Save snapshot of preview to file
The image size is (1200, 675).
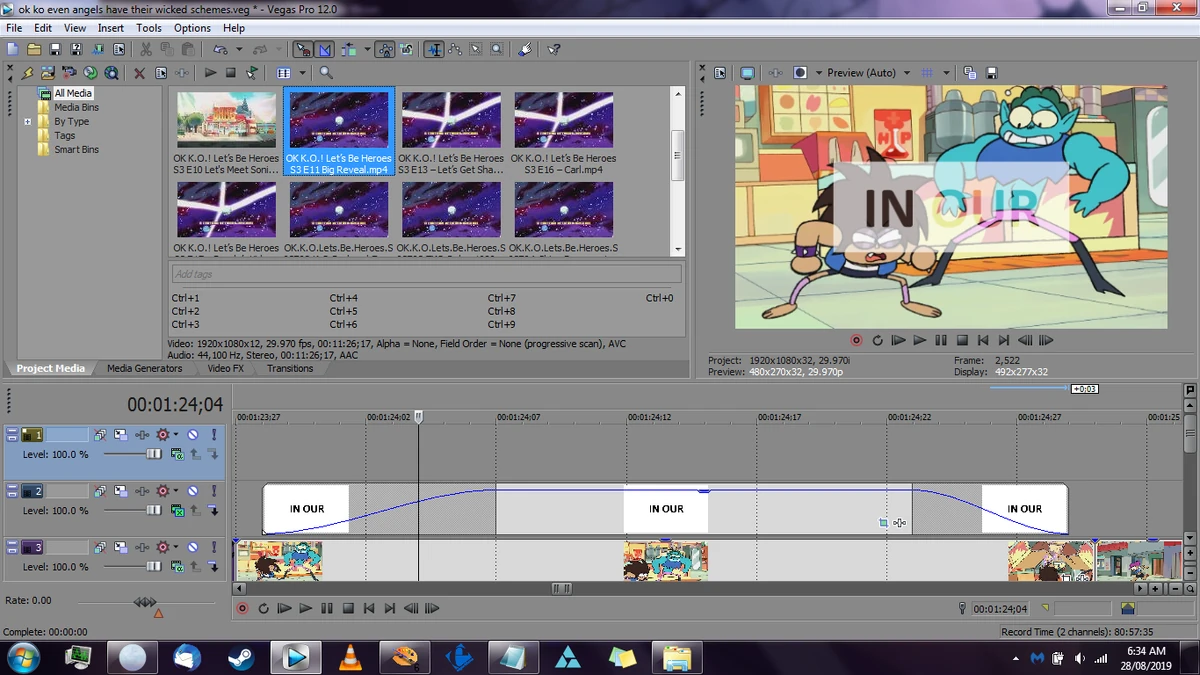pyautogui.click(x=991, y=73)
